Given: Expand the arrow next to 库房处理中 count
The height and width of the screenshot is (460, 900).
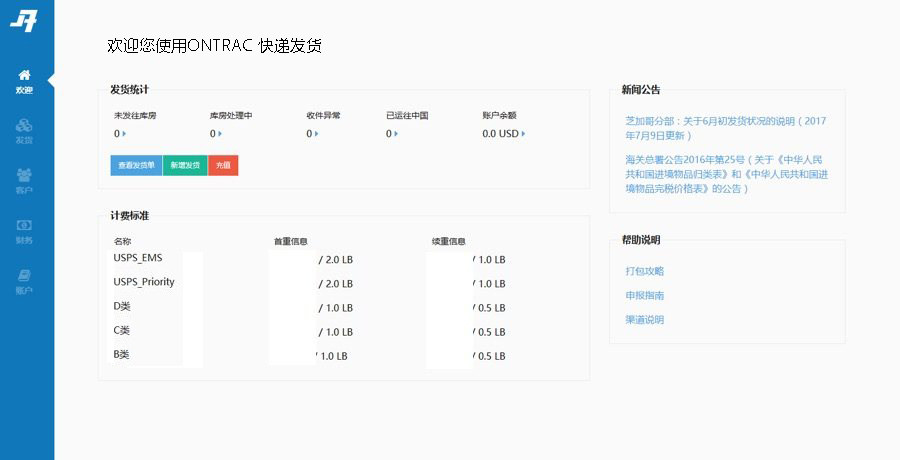Looking at the screenshot, I should tap(221, 134).
